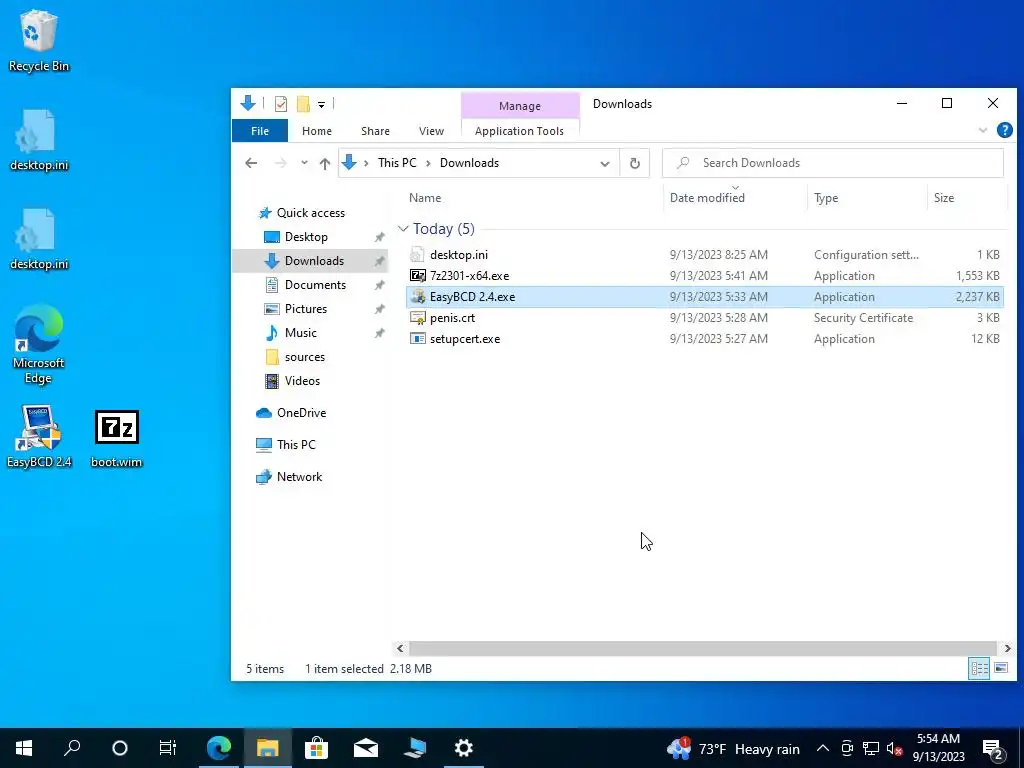The width and height of the screenshot is (1024, 768).
Task: Click This PC in the address bar
Action: coord(397,163)
